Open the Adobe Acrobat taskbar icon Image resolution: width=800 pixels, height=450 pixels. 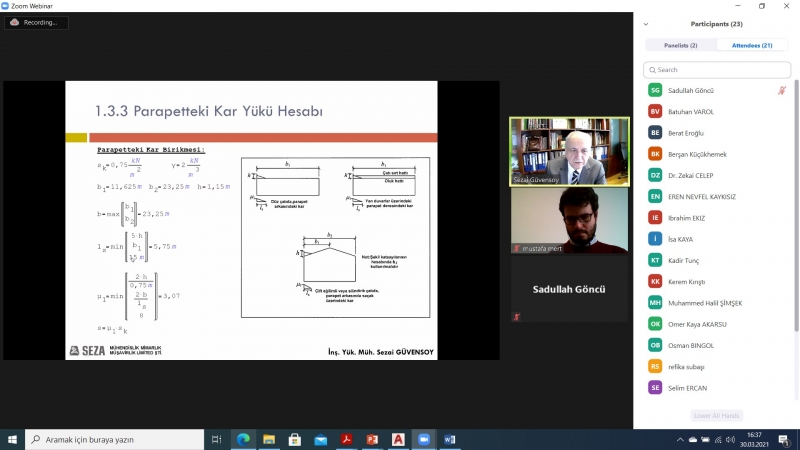[346, 439]
